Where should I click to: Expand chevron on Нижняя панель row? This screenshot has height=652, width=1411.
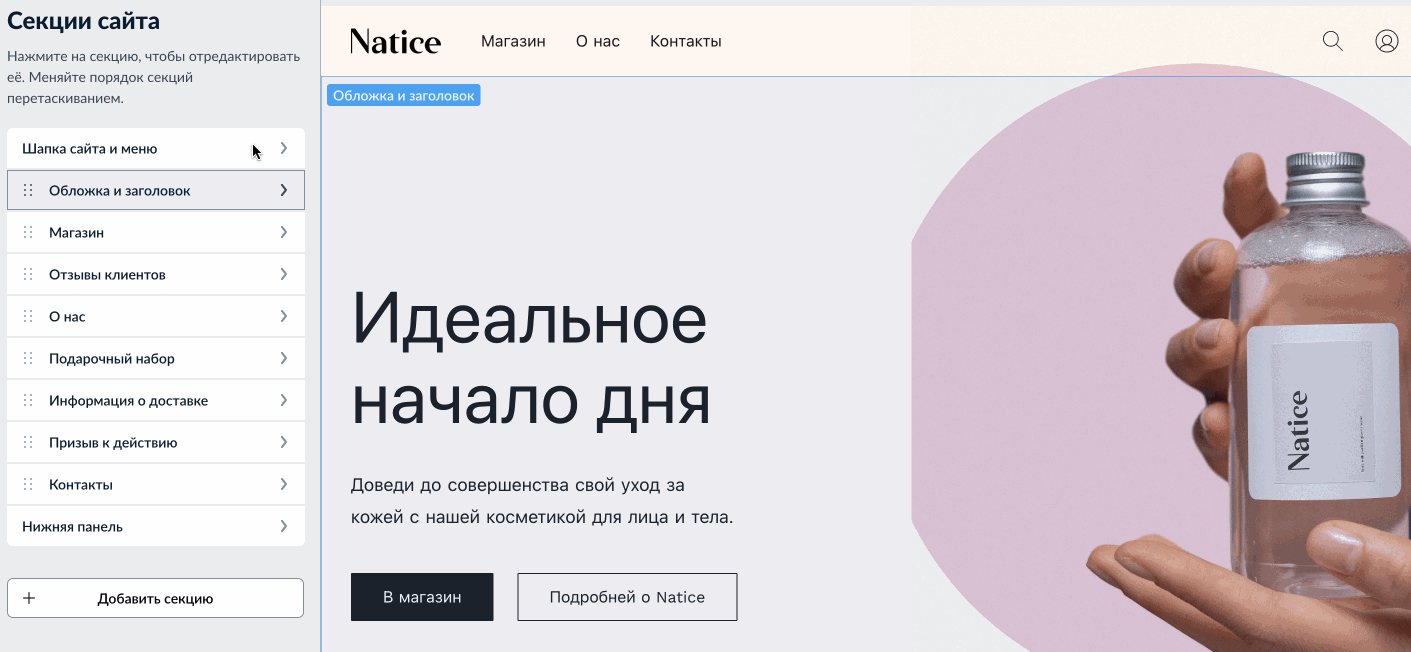(284, 526)
